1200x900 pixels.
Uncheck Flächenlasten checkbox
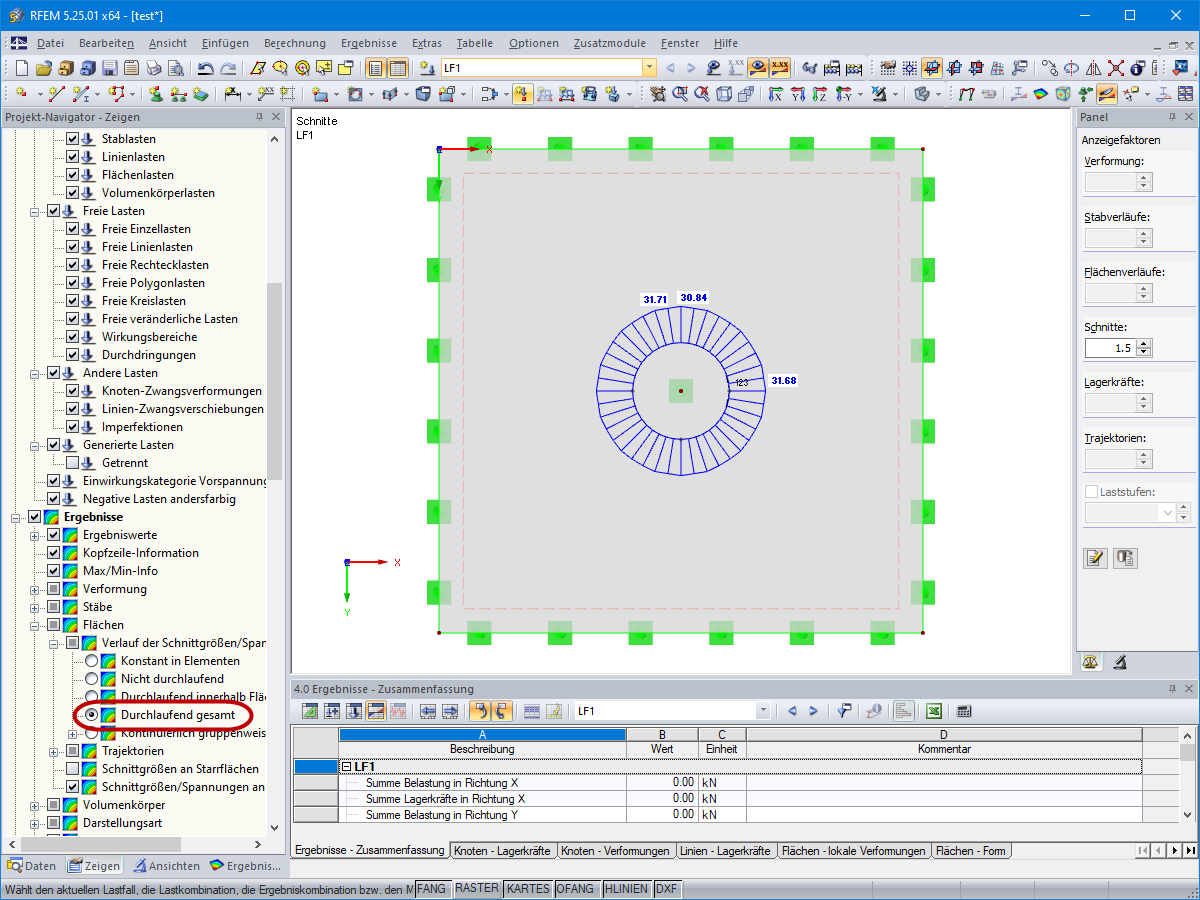pyautogui.click(x=72, y=175)
